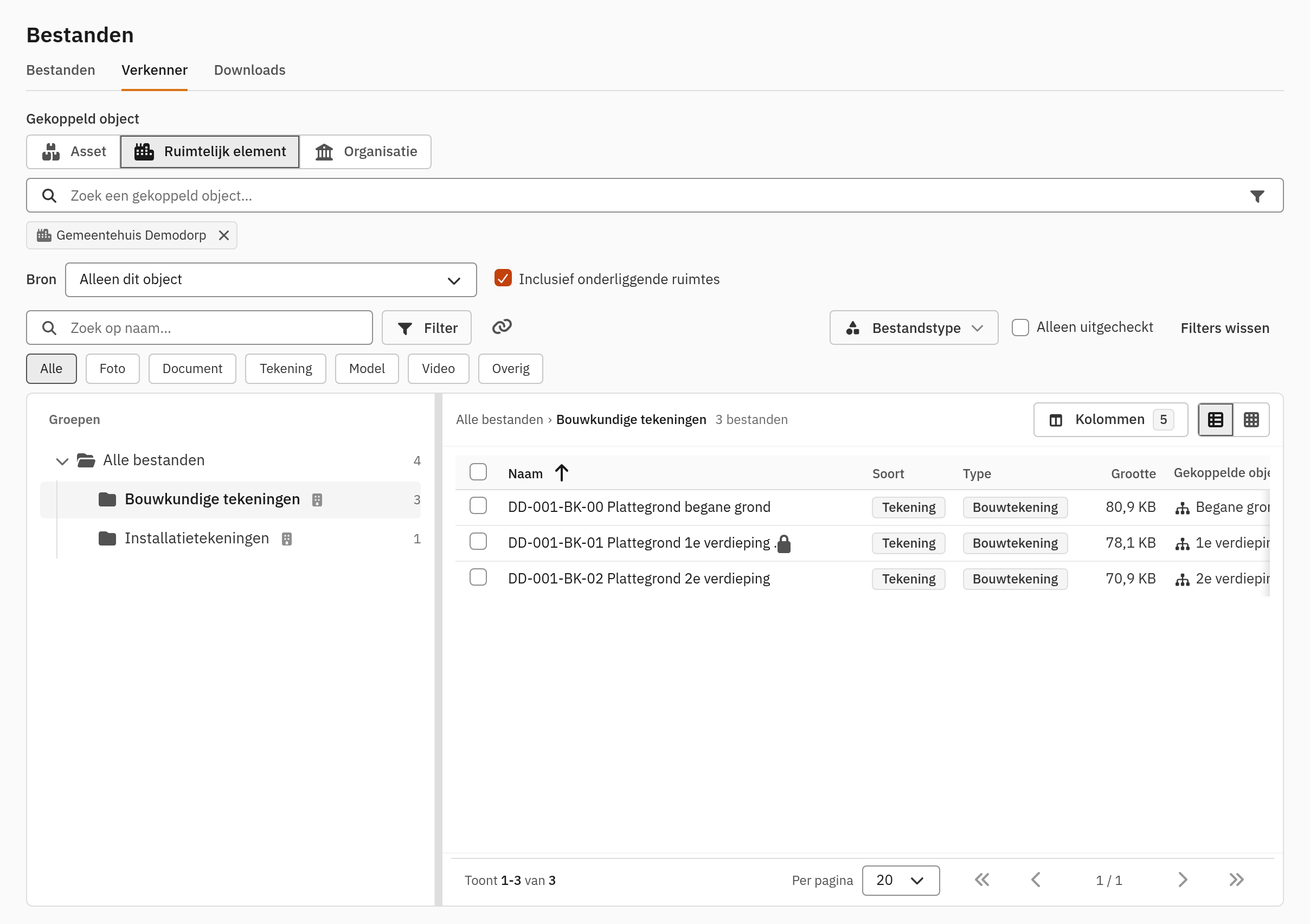Click the Installatietekeningen folder icon

point(107,538)
